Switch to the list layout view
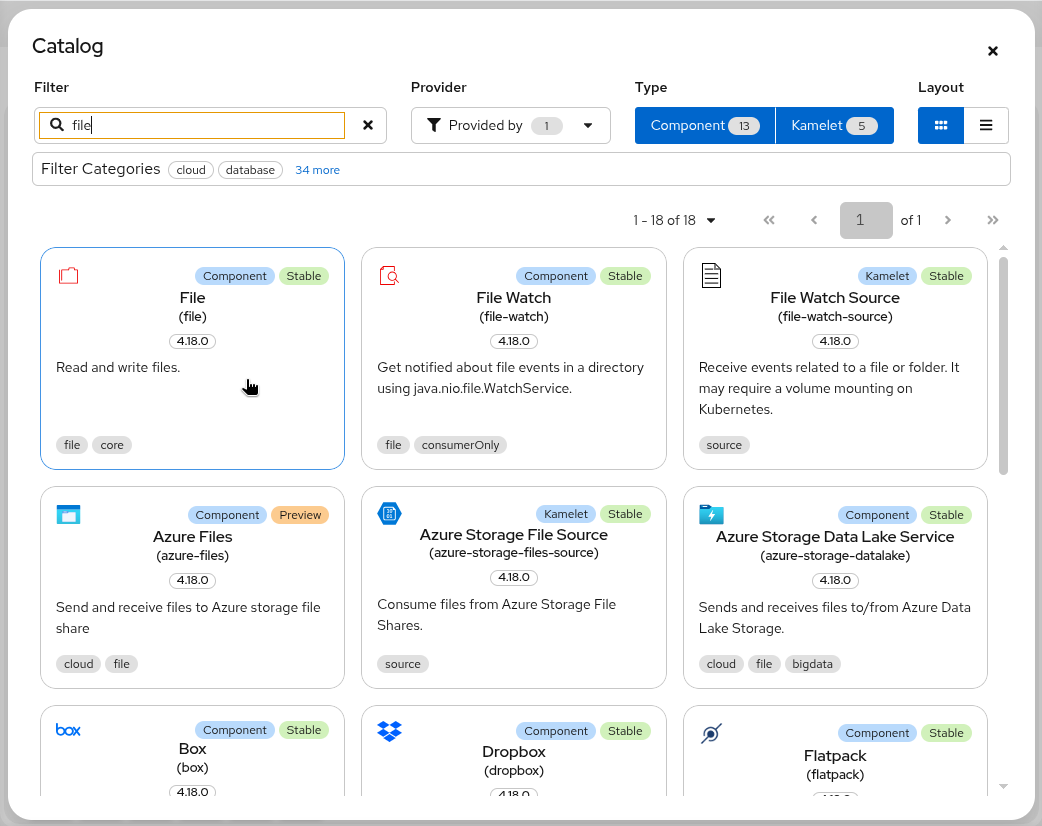This screenshot has width=1042, height=826. (x=986, y=125)
